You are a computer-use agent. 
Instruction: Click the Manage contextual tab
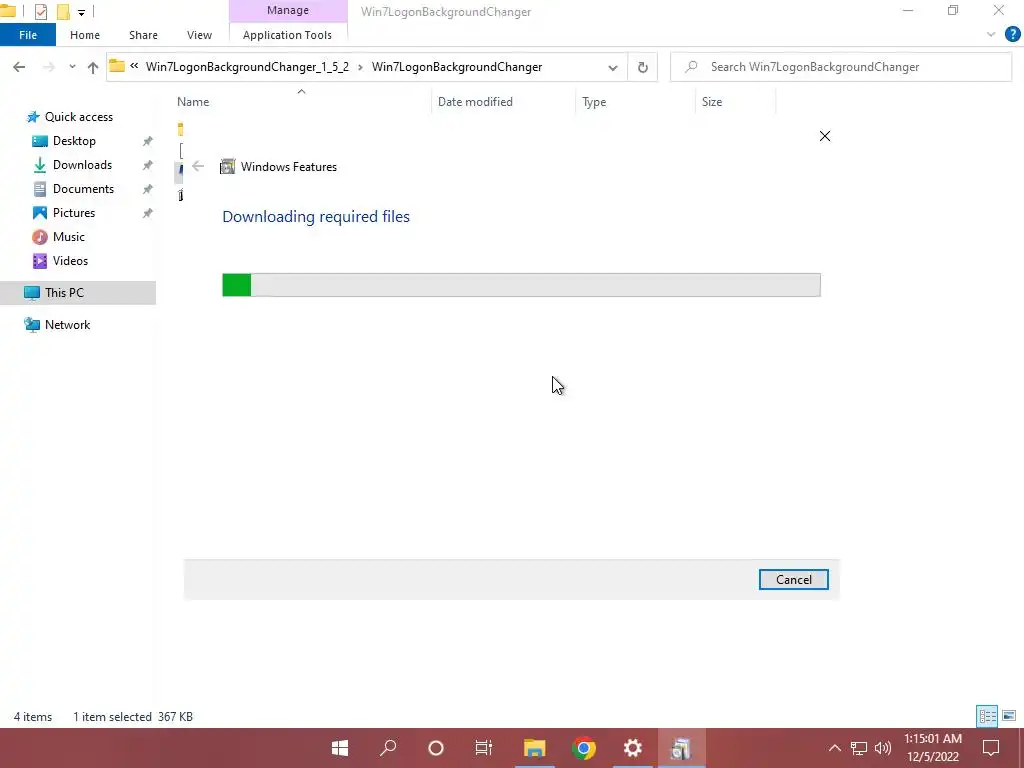(x=288, y=10)
